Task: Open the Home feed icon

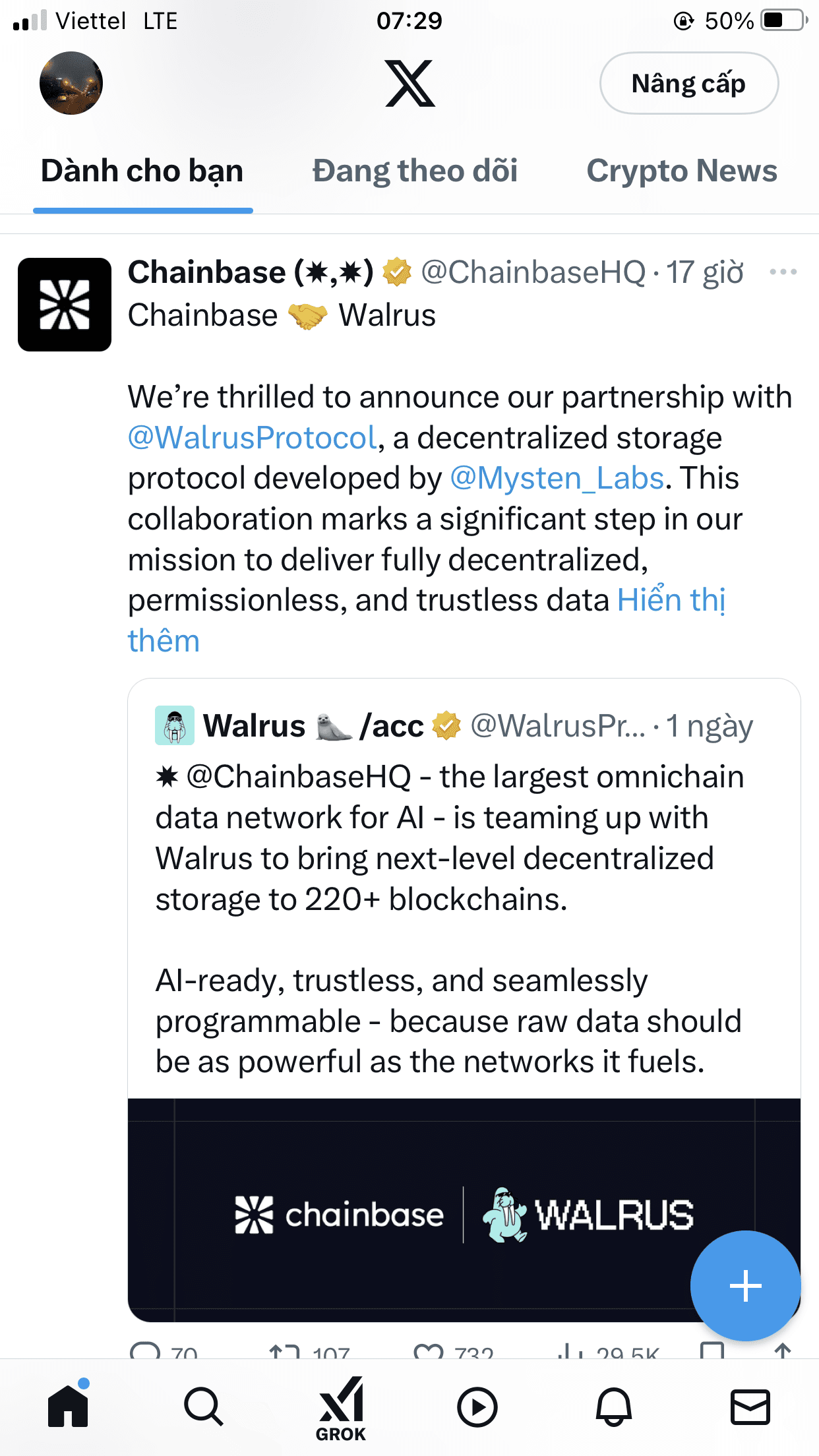Action: [x=68, y=1406]
